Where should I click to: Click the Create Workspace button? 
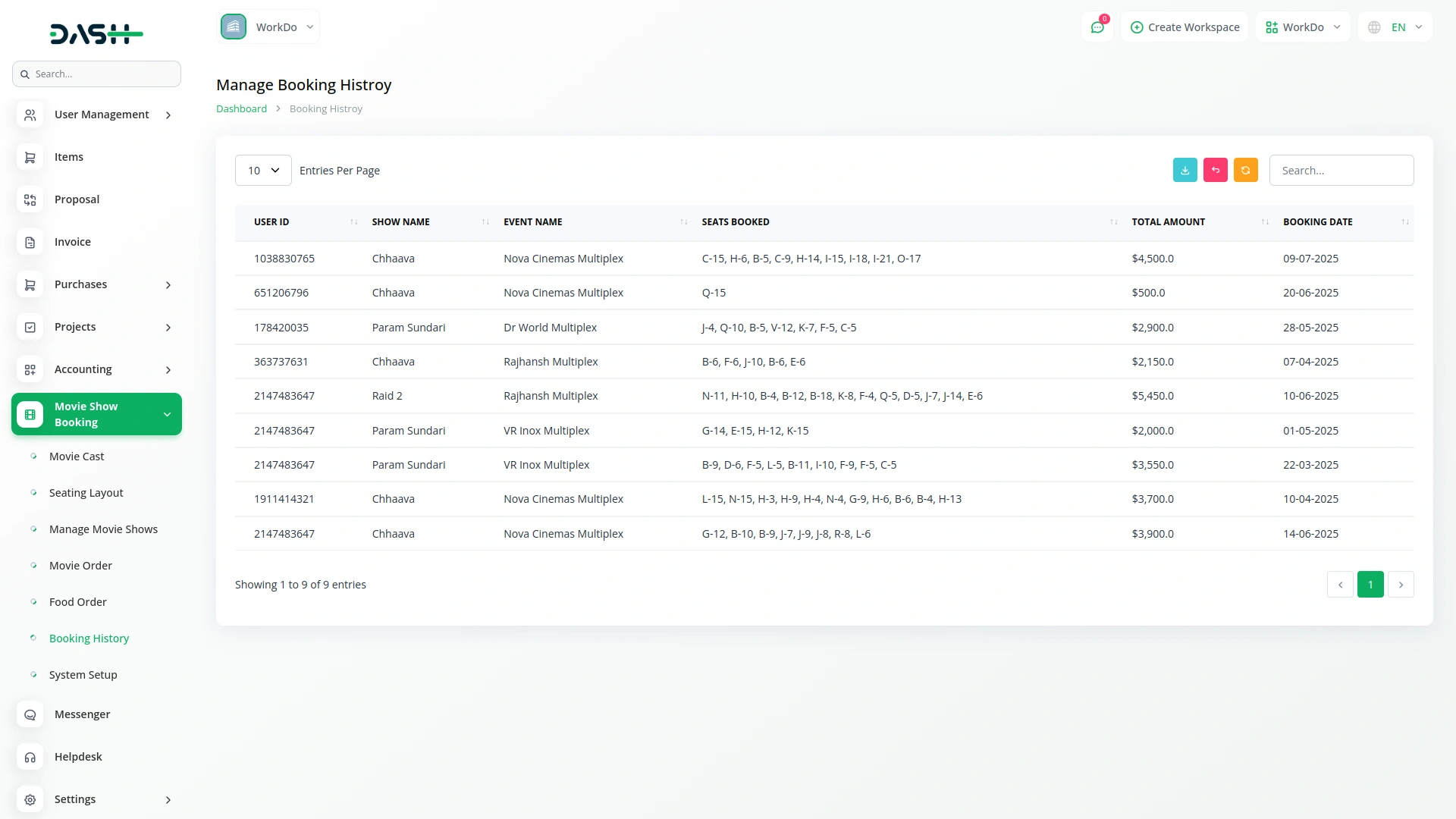coord(1185,27)
